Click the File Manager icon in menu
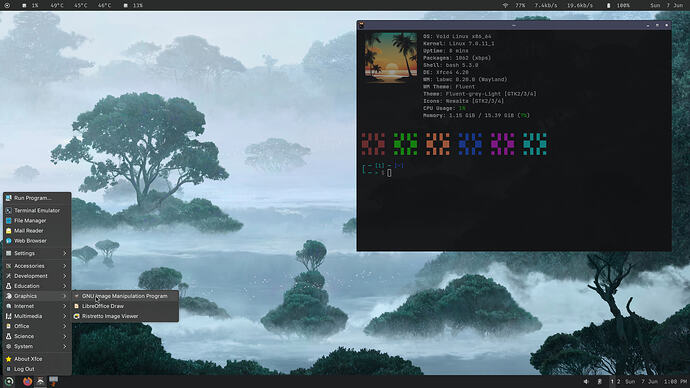This screenshot has width=690, height=388. coord(8,220)
